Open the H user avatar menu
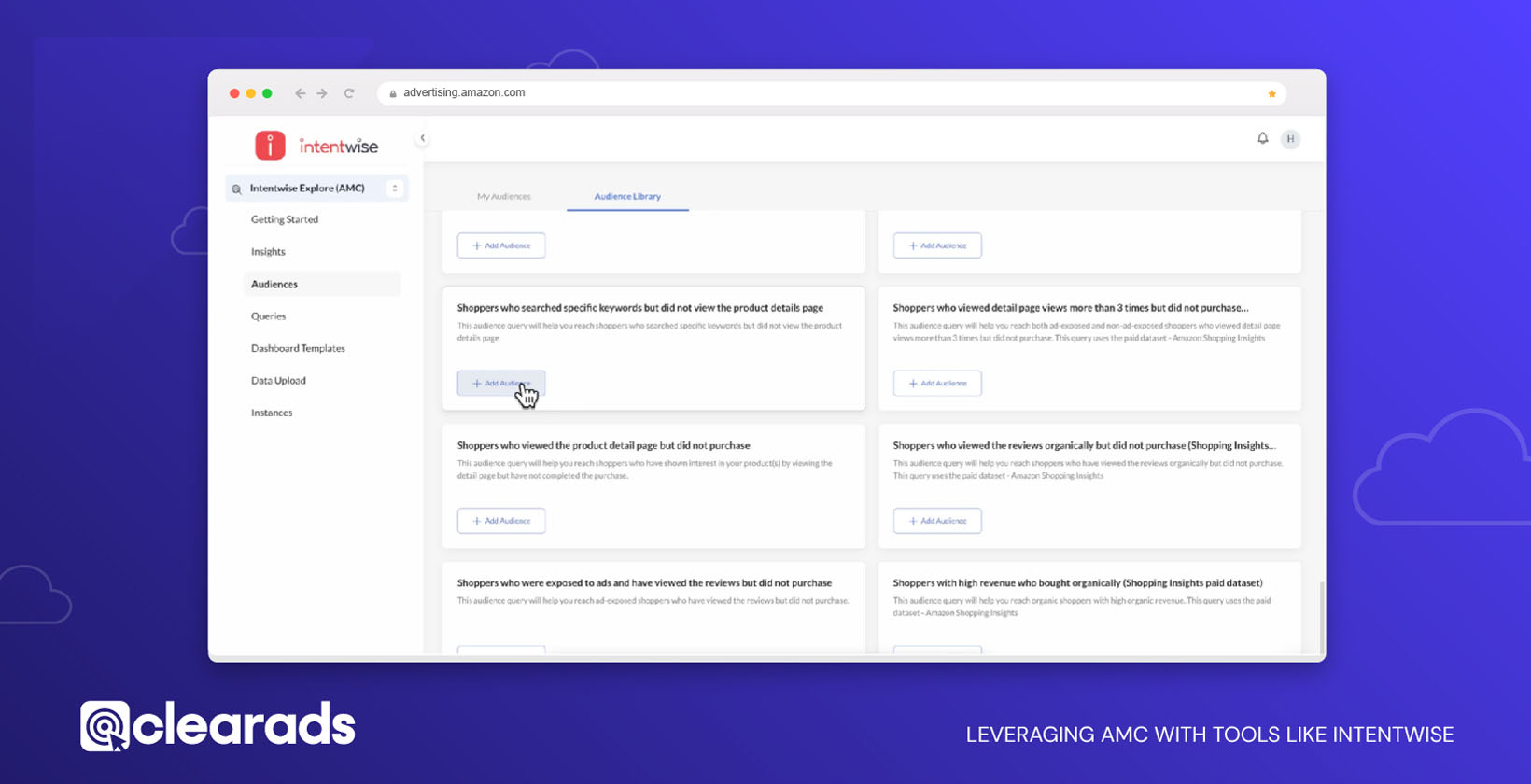This screenshot has height=784, width=1531. (1290, 139)
